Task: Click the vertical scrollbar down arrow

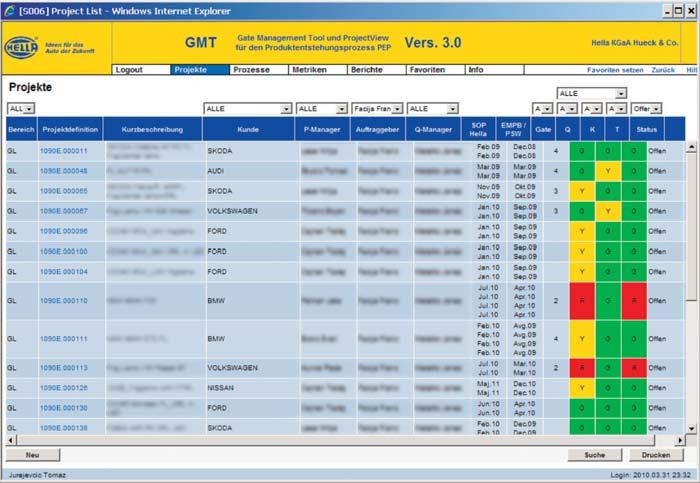Action: pyautogui.click(x=691, y=429)
